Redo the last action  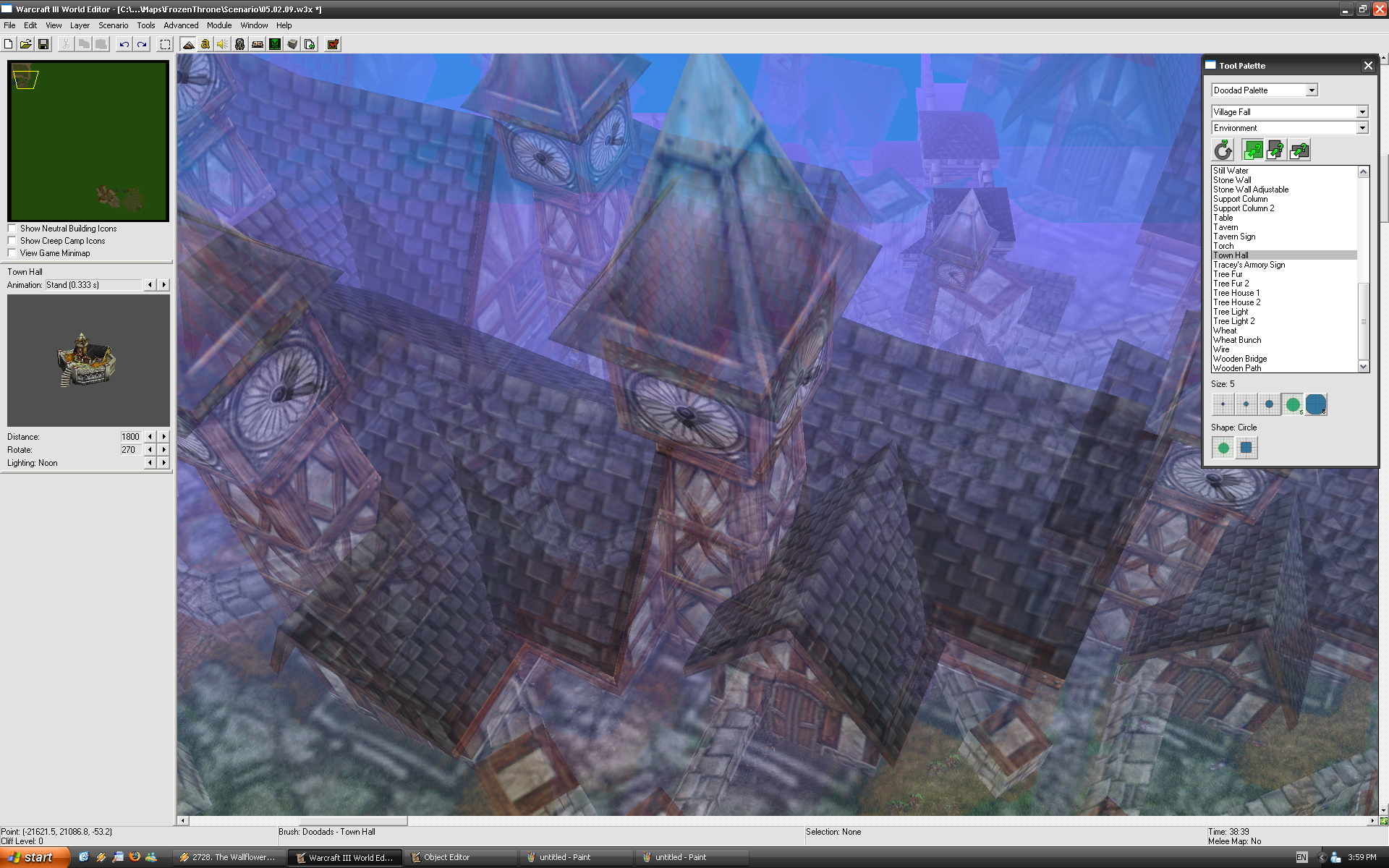142,44
